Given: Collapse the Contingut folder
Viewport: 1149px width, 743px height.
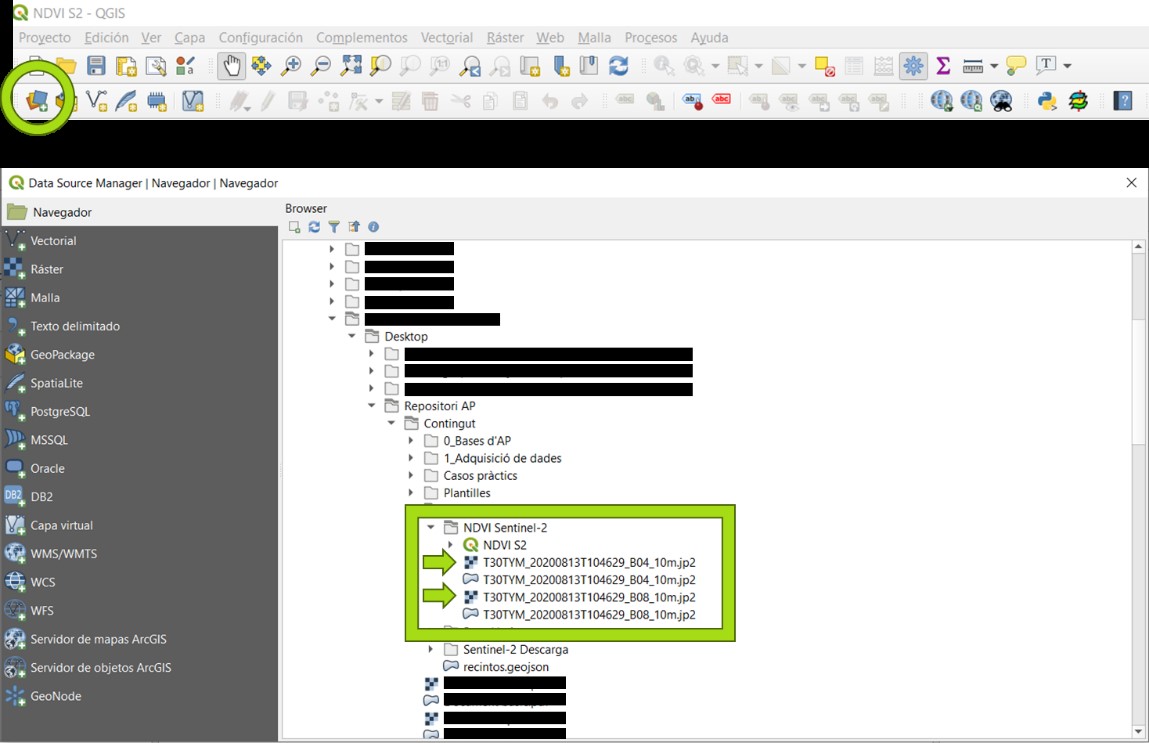Looking at the screenshot, I should click(x=391, y=423).
